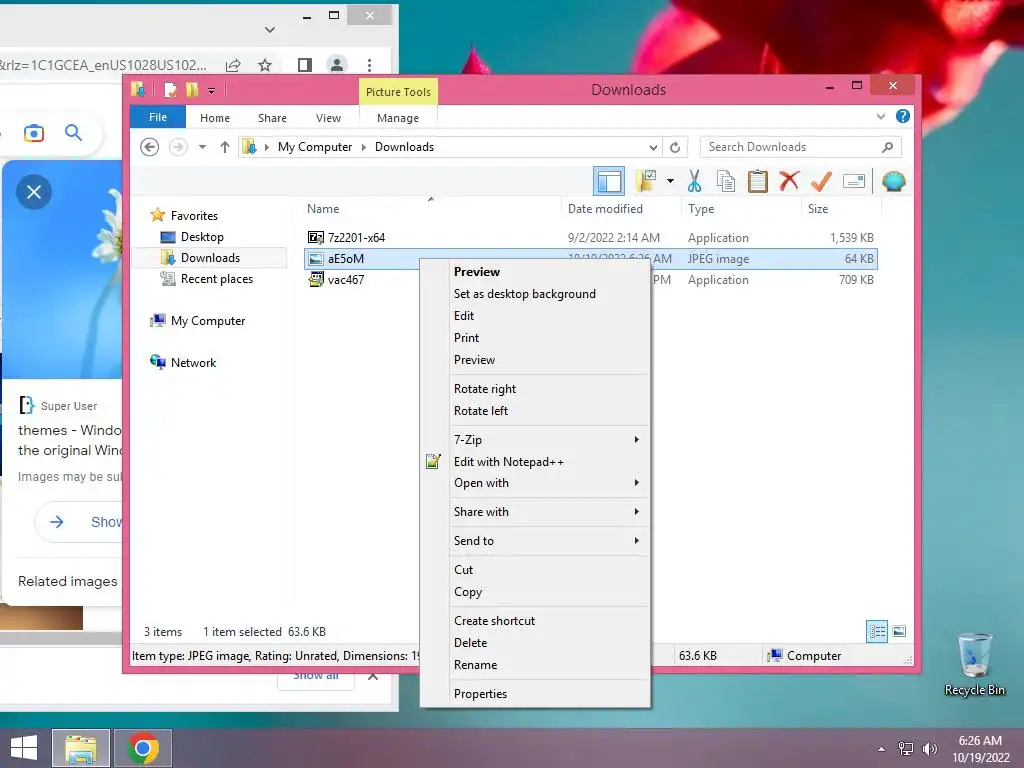Click the orange checkmark Properties icon
The image size is (1024, 768).
pos(821,181)
